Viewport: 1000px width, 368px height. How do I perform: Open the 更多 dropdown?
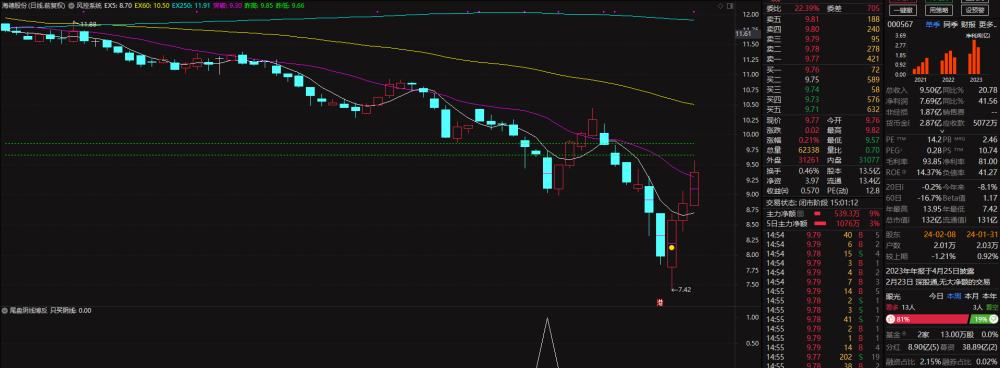(x=987, y=24)
